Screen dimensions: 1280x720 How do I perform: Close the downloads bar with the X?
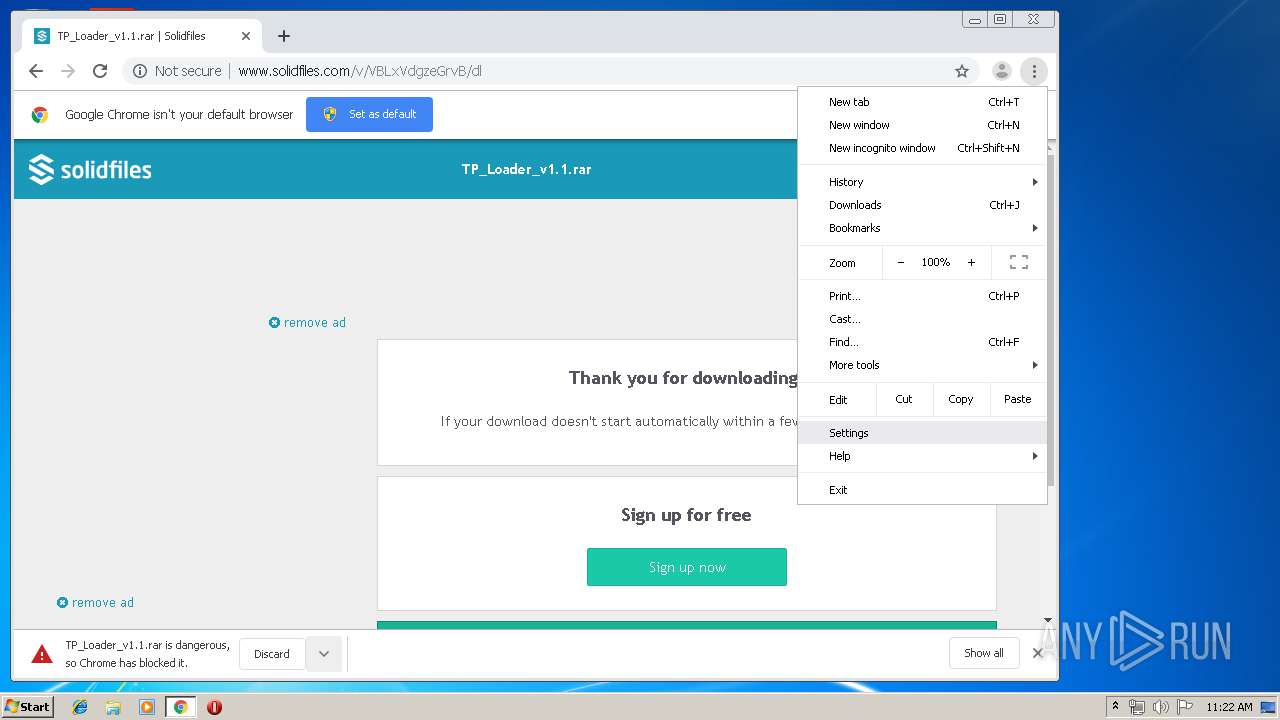pyautogui.click(x=1037, y=653)
